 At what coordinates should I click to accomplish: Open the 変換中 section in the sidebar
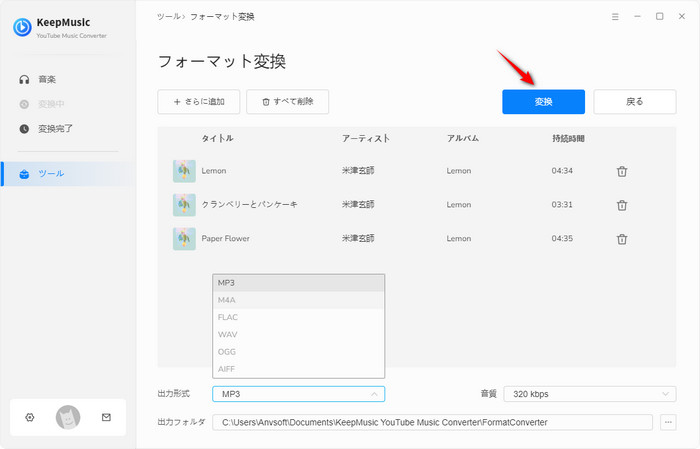(51, 104)
